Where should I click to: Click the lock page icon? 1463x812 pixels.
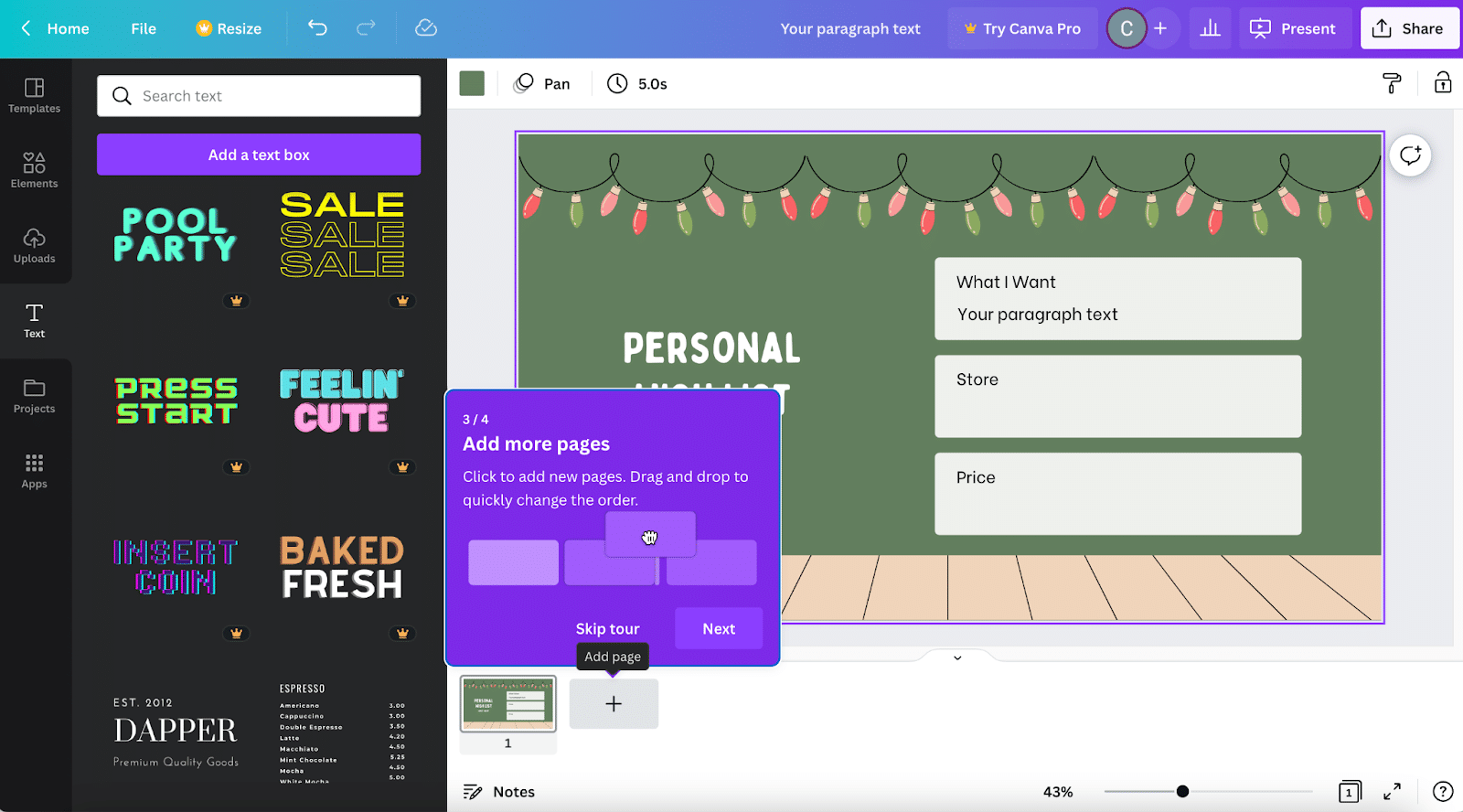(1443, 83)
